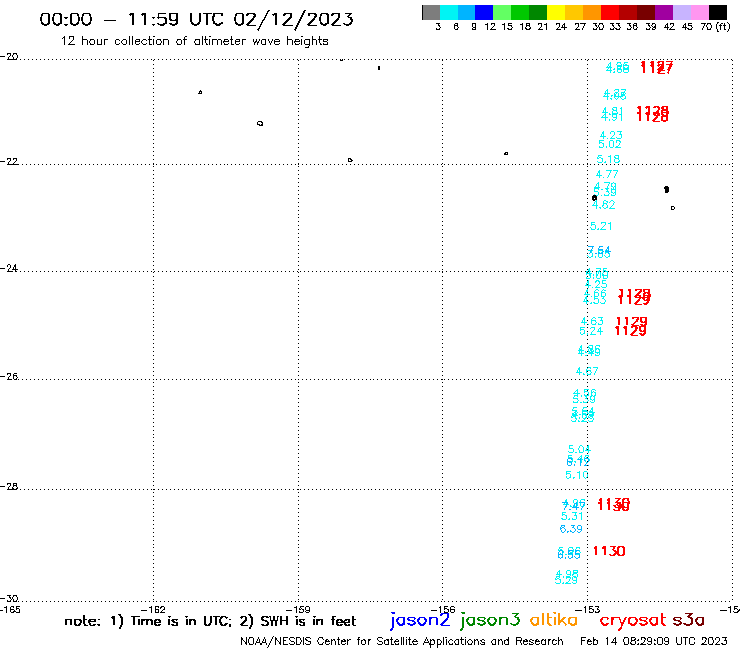Click the longitude axis label -165
Viewport: 740px width, 650px height.
pos(10,609)
